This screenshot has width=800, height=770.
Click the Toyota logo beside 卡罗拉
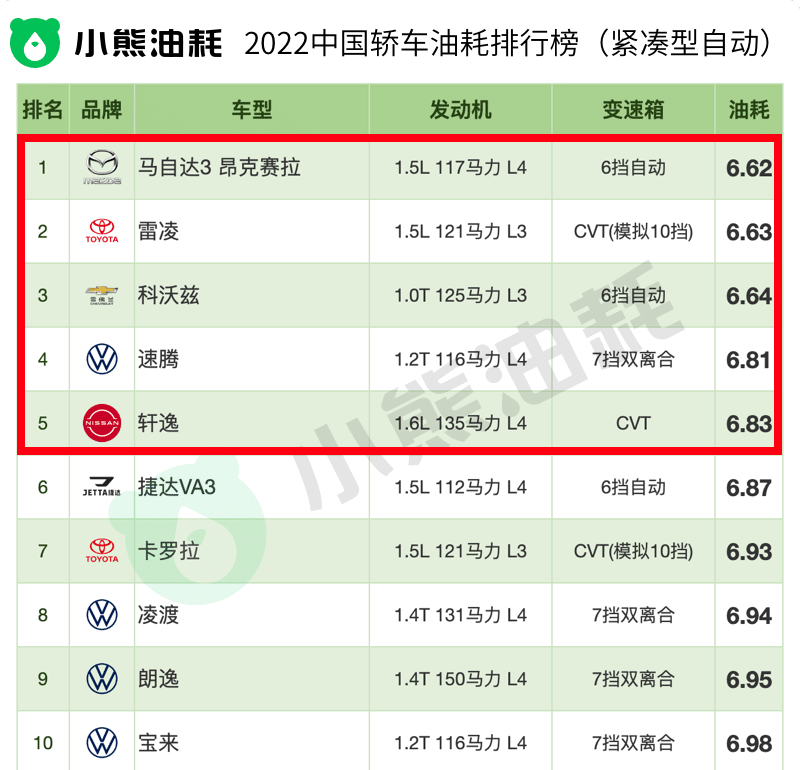click(102, 551)
